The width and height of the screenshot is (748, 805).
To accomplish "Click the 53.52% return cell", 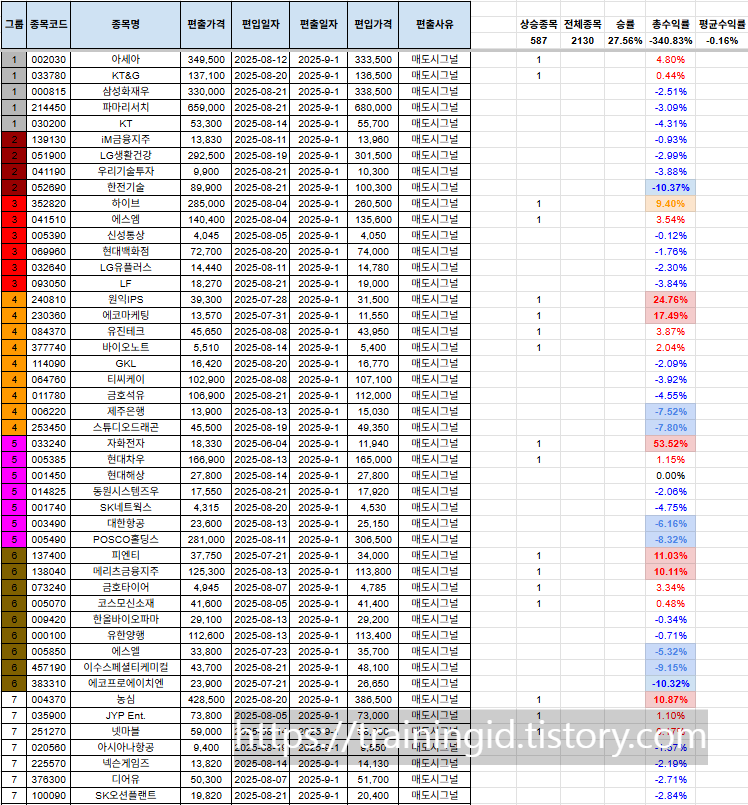I will point(670,444).
